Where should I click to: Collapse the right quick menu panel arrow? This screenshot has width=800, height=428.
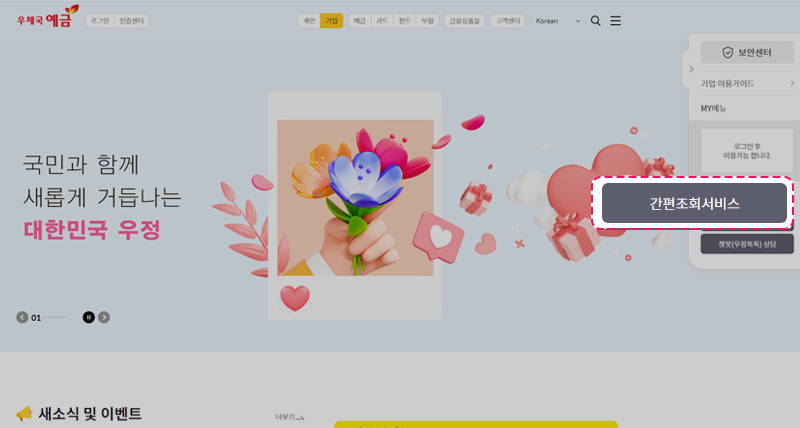coord(691,69)
